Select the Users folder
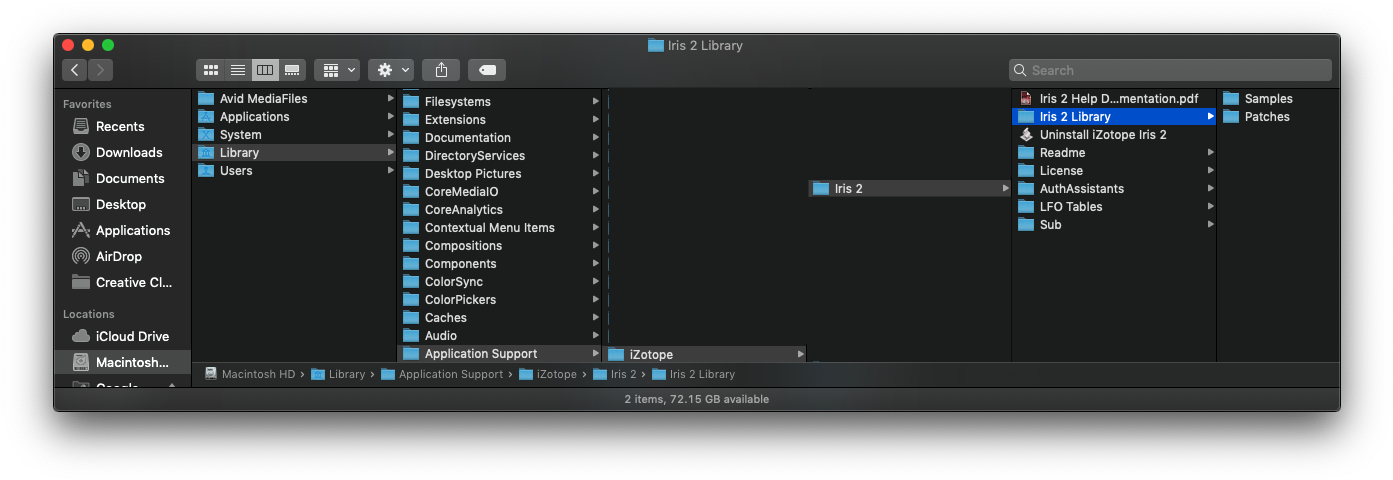This screenshot has height=480, width=1393. pyautogui.click(x=294, y=170)
